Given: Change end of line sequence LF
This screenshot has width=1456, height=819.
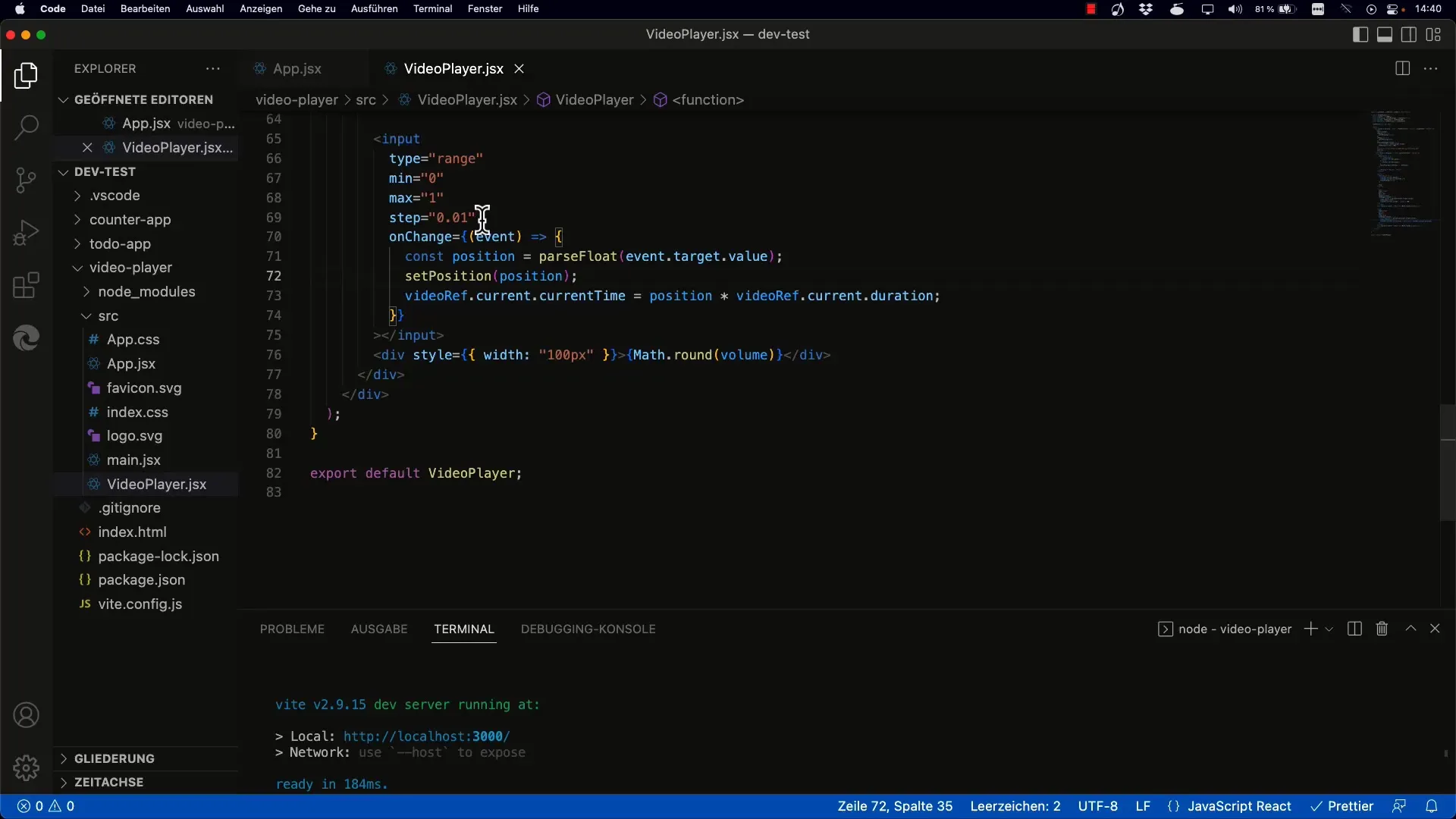Looking at the screenshot, I should [1143, 806].
